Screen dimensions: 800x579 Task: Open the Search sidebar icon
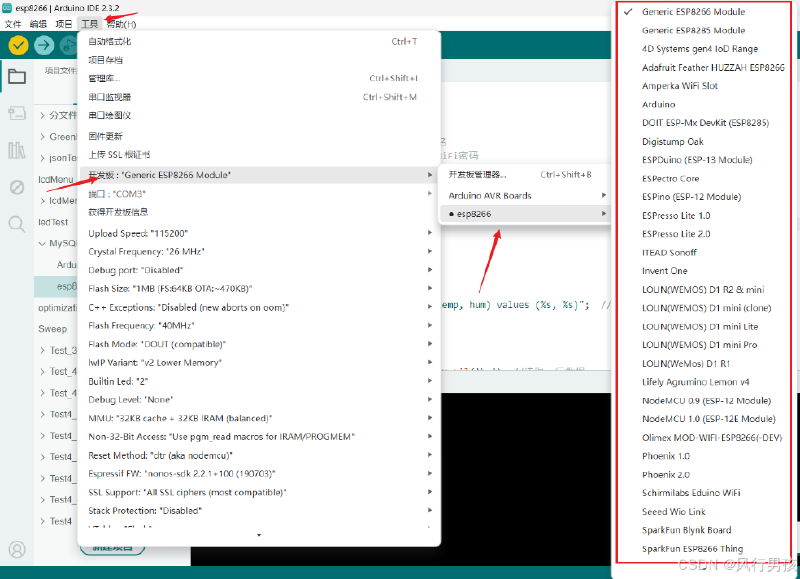click(17, 224)
